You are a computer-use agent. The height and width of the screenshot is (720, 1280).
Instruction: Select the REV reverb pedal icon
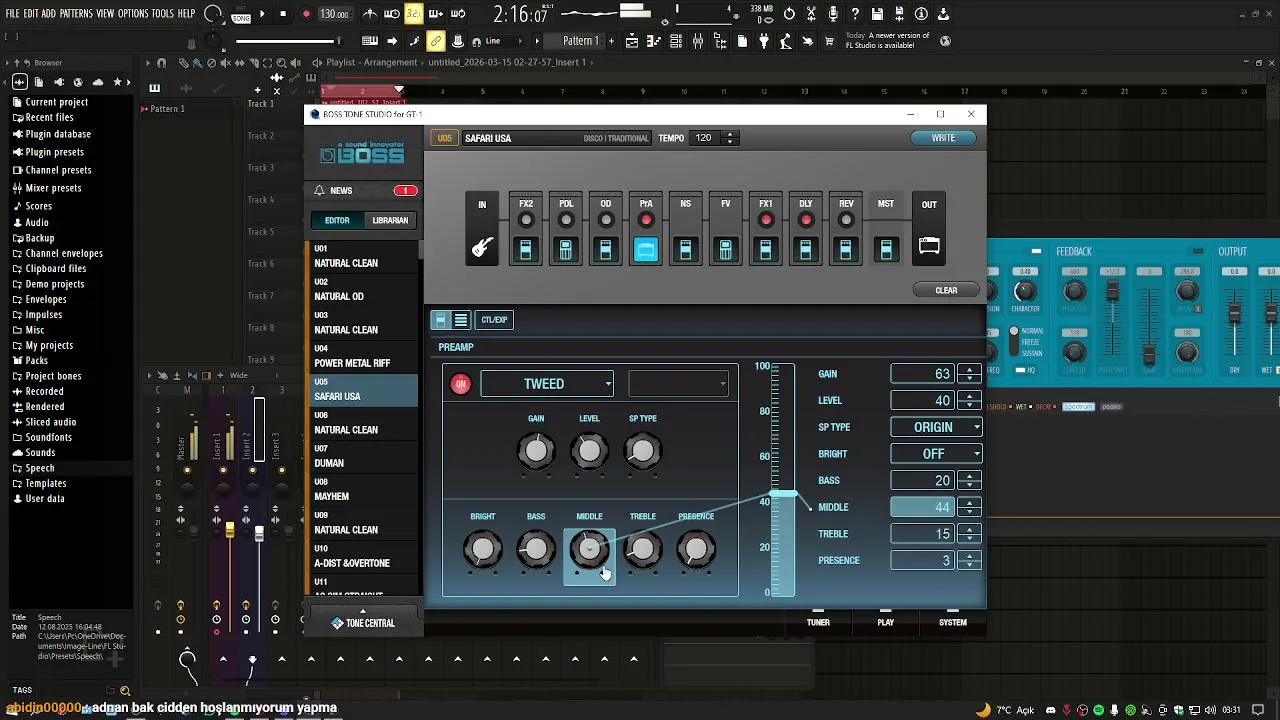click(x=846, y=249)
